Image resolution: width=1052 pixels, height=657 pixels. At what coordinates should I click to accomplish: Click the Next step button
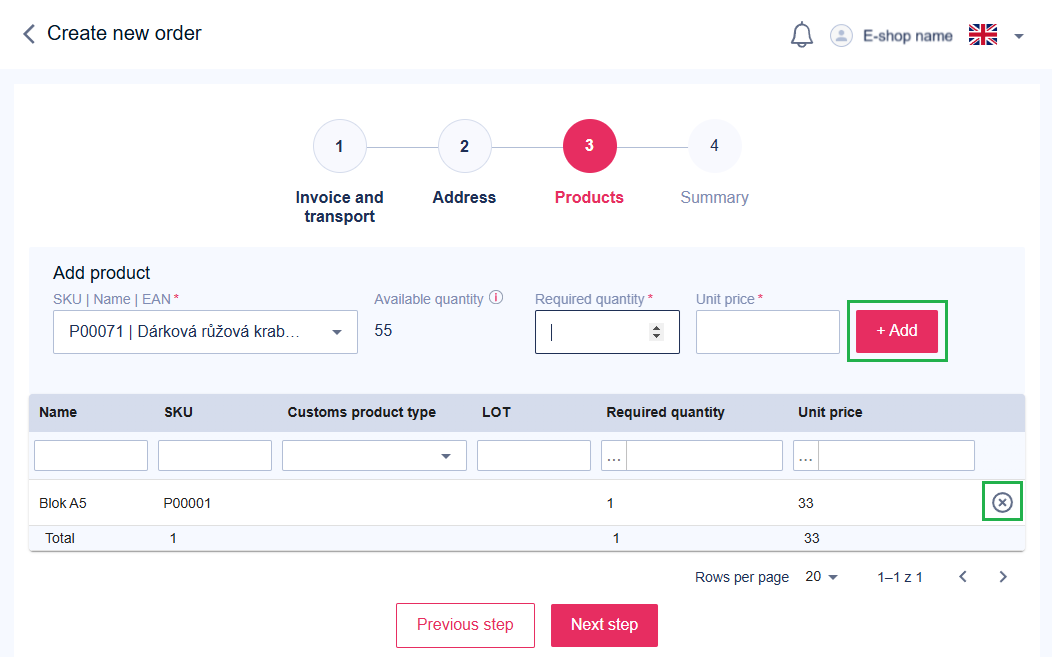(x=604, y=625)
